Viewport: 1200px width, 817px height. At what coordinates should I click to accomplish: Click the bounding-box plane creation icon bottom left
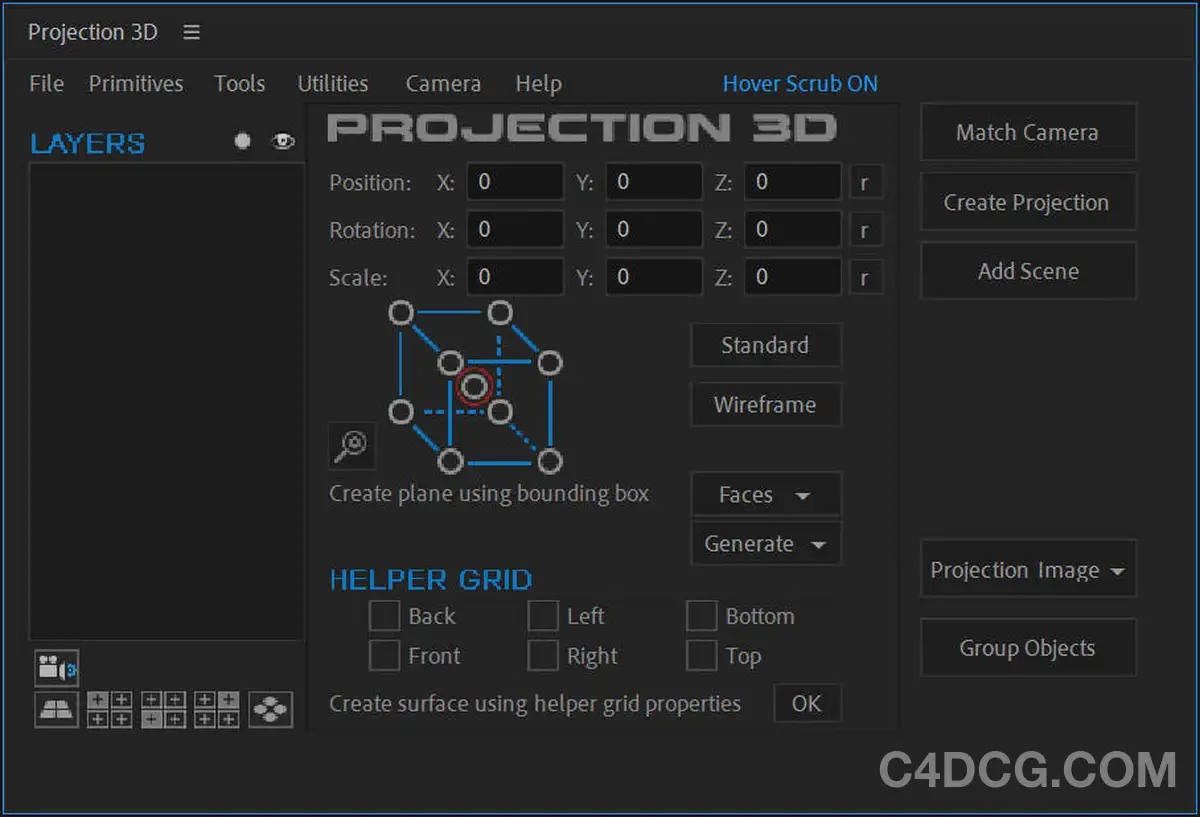point(56,710)
